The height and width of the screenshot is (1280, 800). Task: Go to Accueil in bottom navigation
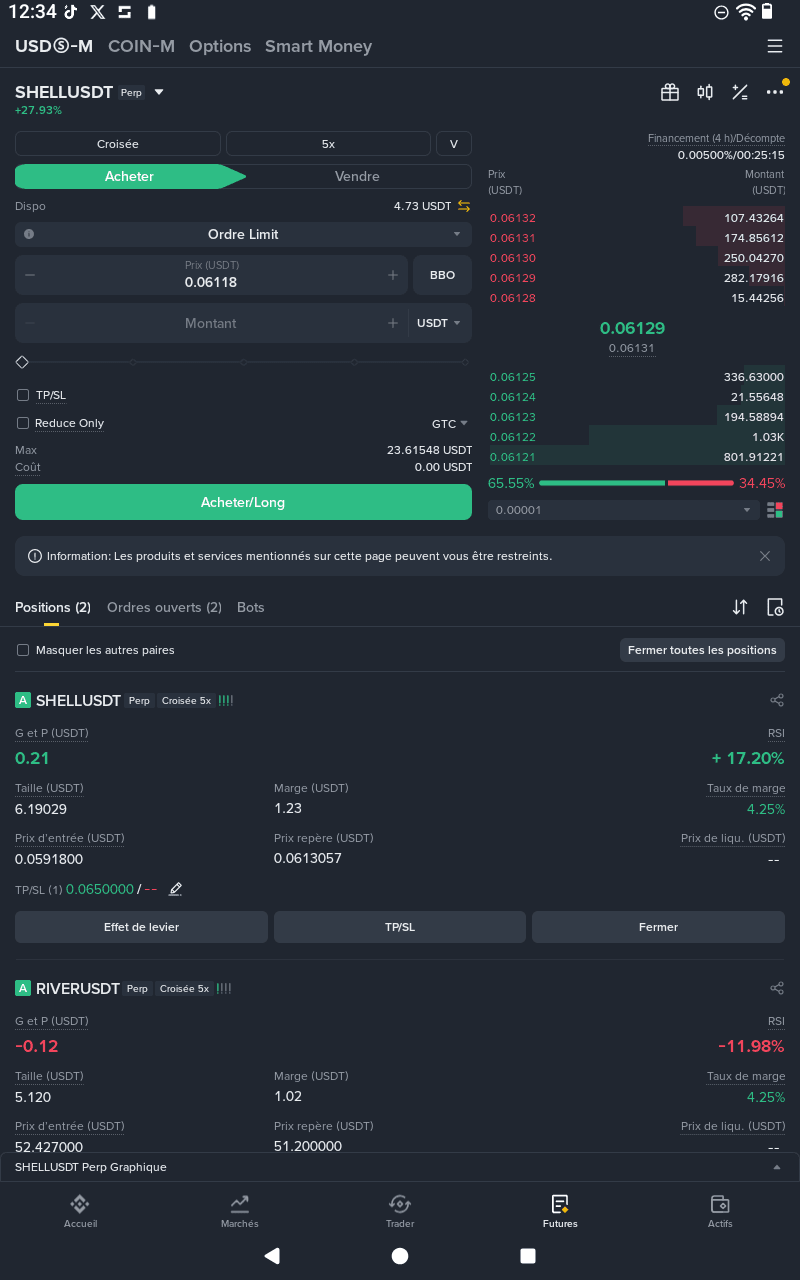point(80,1210)
